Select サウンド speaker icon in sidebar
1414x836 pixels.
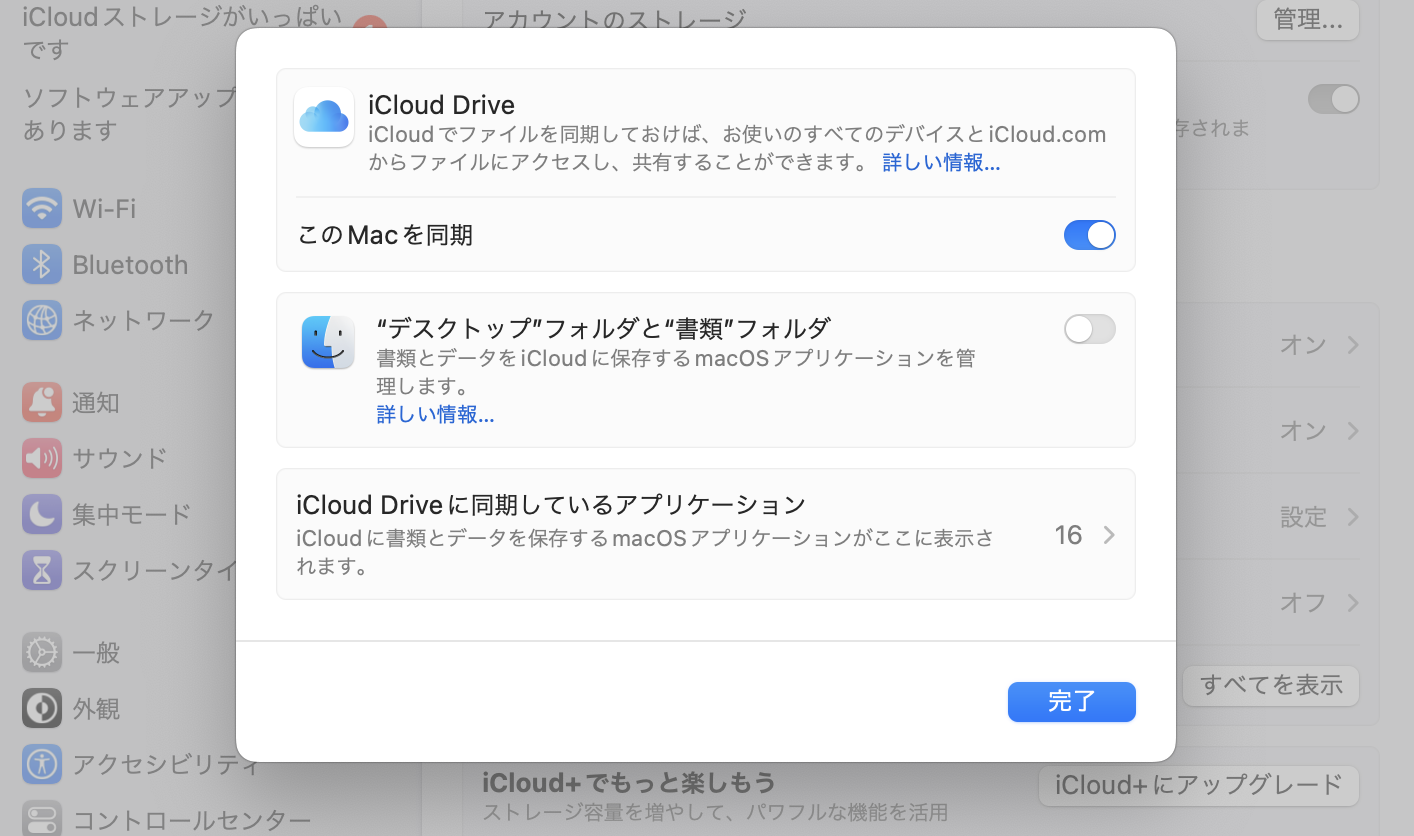[42, 458]
